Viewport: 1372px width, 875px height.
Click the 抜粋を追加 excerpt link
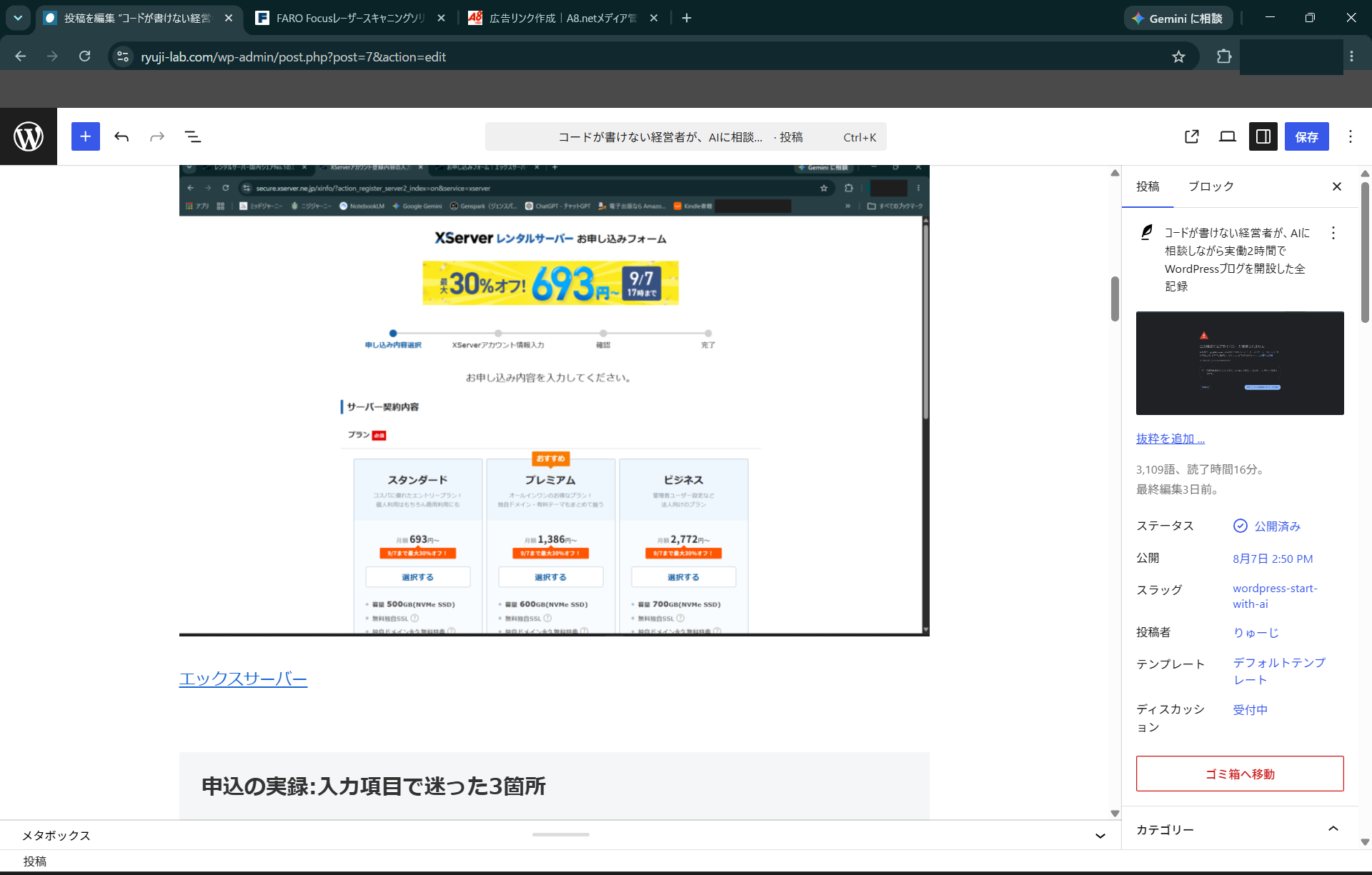click(x=1170, y=439)
